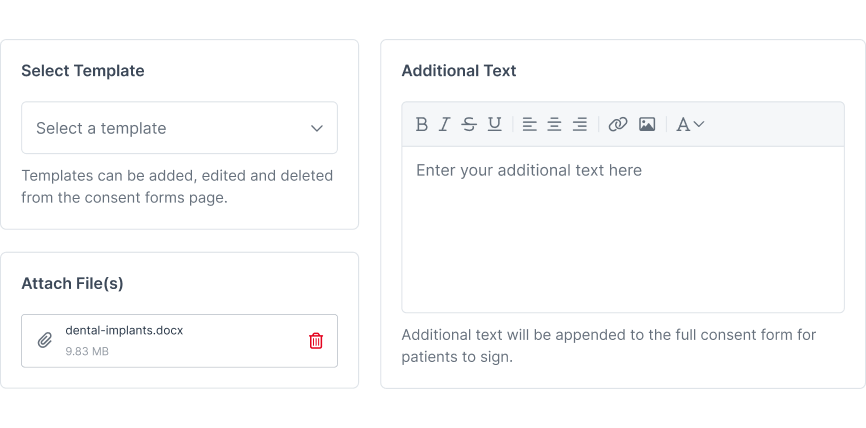Toggle italic formatting in editor toolbar
Viewport: 866px width, 428px height.
point(445,124)
